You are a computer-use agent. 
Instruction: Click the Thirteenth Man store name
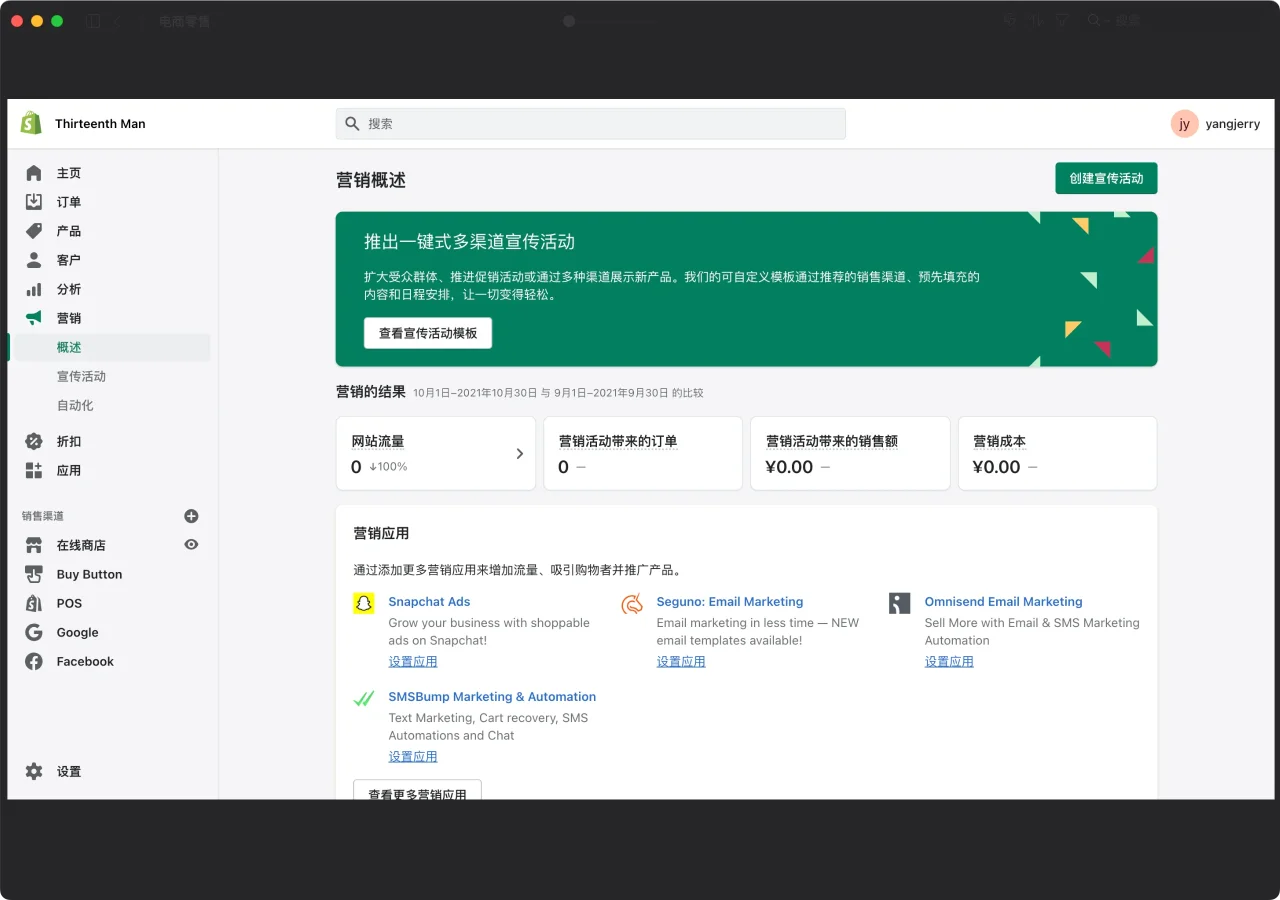pos(100,124)
